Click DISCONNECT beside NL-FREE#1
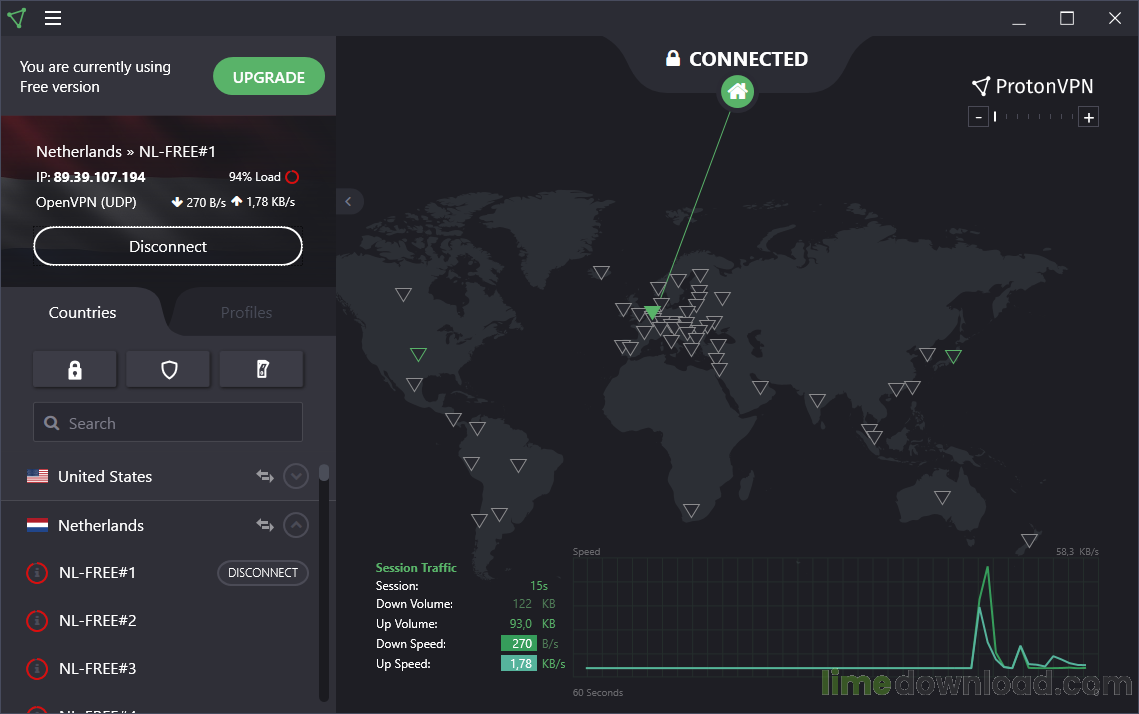1139x714 pixels. 263,572
